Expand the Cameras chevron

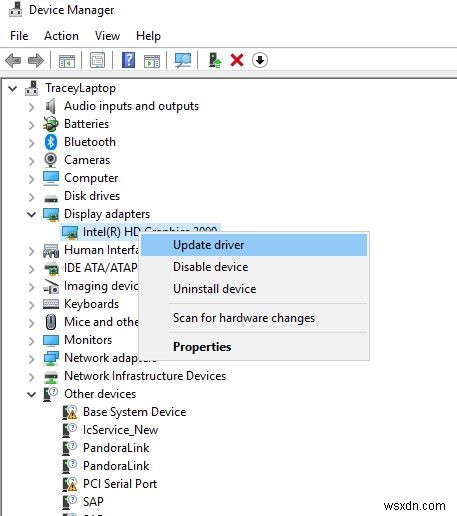31,161
